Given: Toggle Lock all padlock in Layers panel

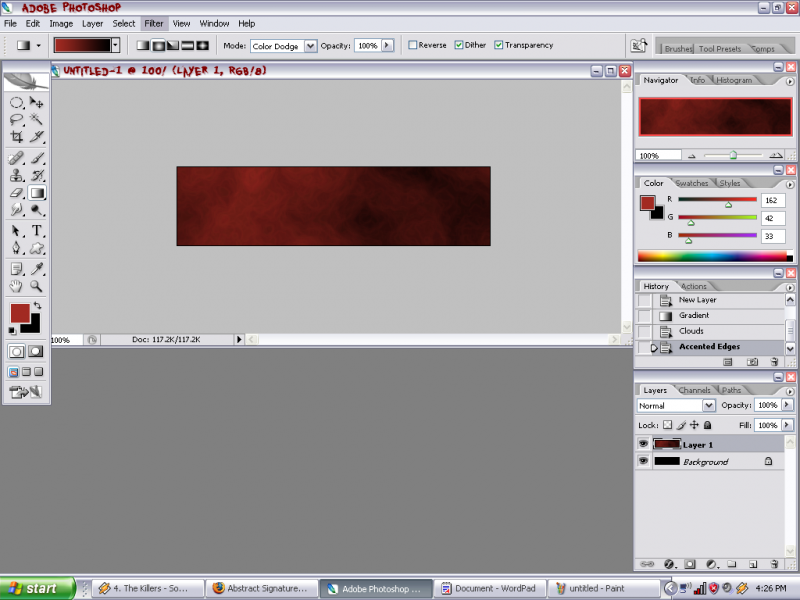Looking at the screenshot, I should click(x=707, y=424).
